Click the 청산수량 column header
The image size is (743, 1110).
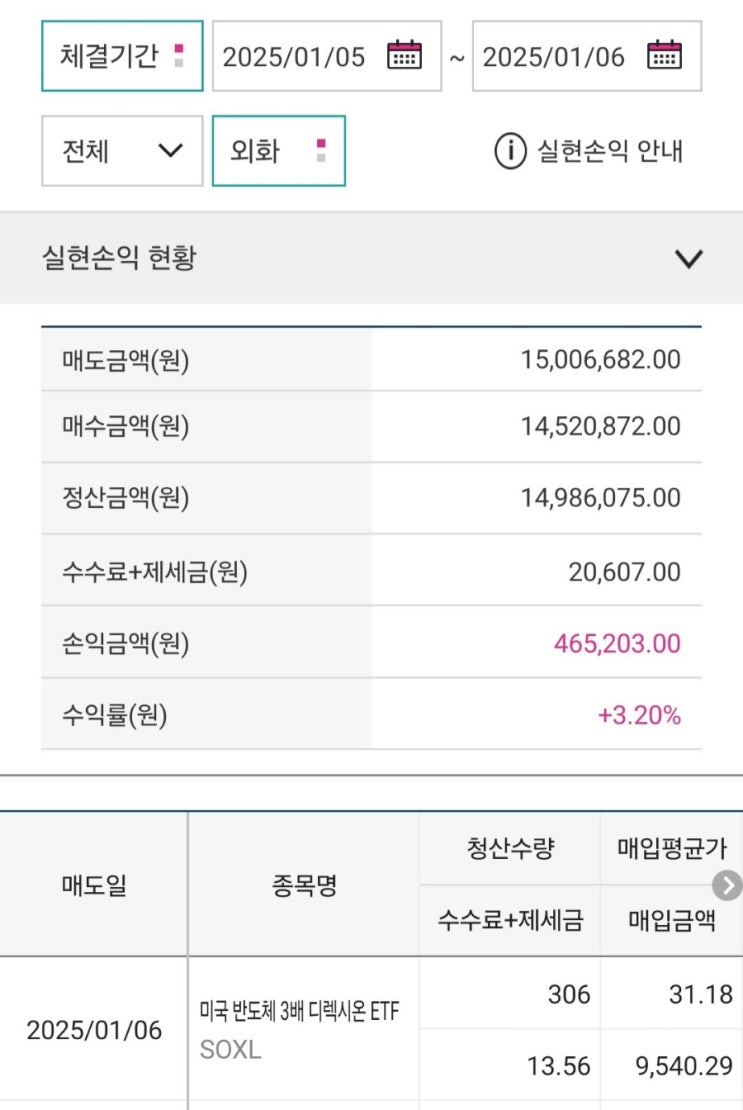pyautogui.click(x=510, y=849)
